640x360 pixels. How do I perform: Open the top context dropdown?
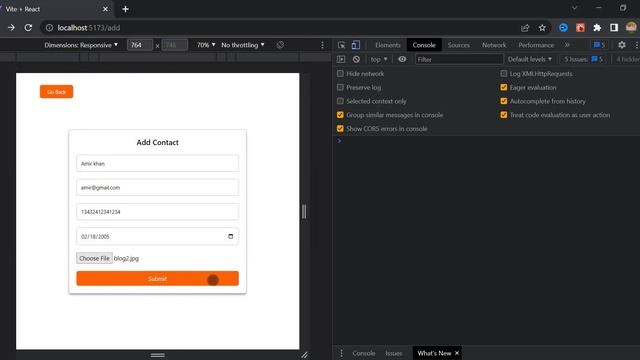(379, 59)
